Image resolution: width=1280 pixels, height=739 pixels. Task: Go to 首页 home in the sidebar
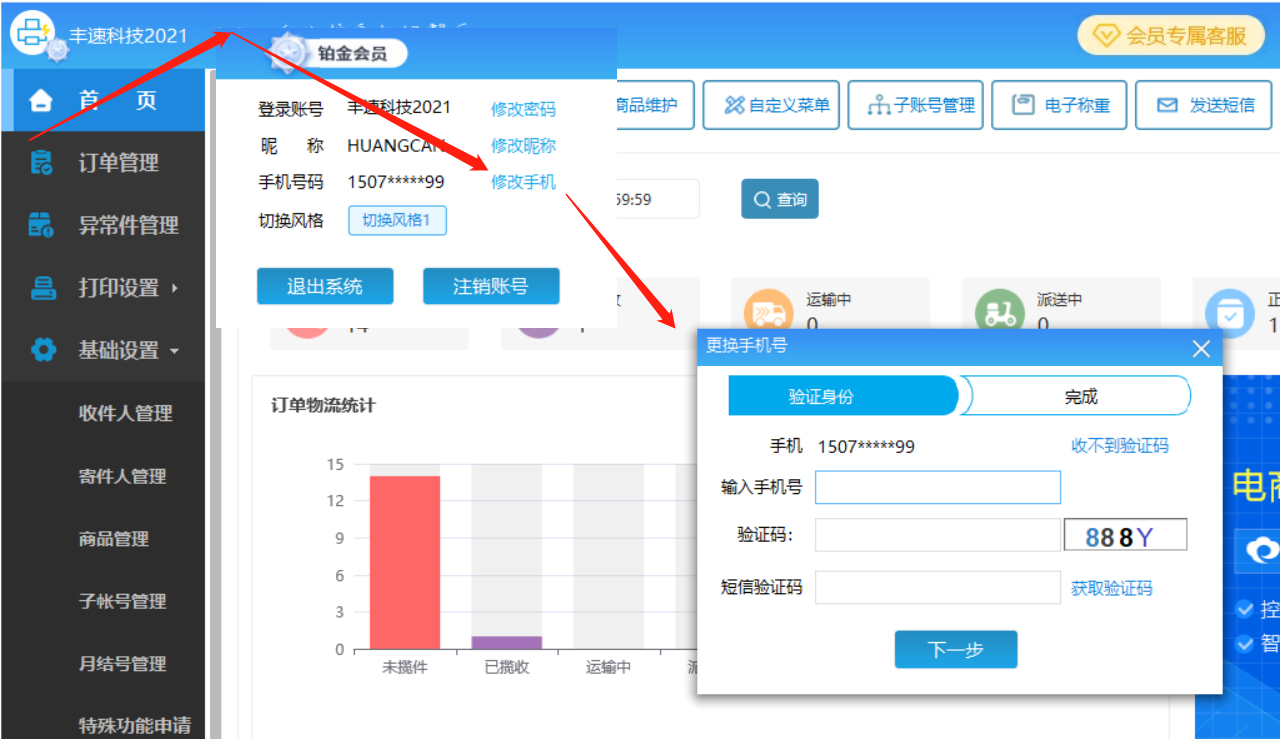pyautogui.click(x=102, y=100)
